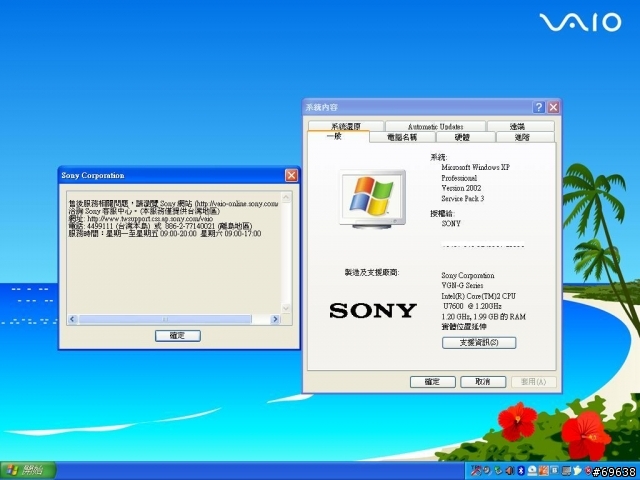The height and width of the screenshot is (480, 640).
Task: Click the red wrench tray icon
Action: click(476, 471)
